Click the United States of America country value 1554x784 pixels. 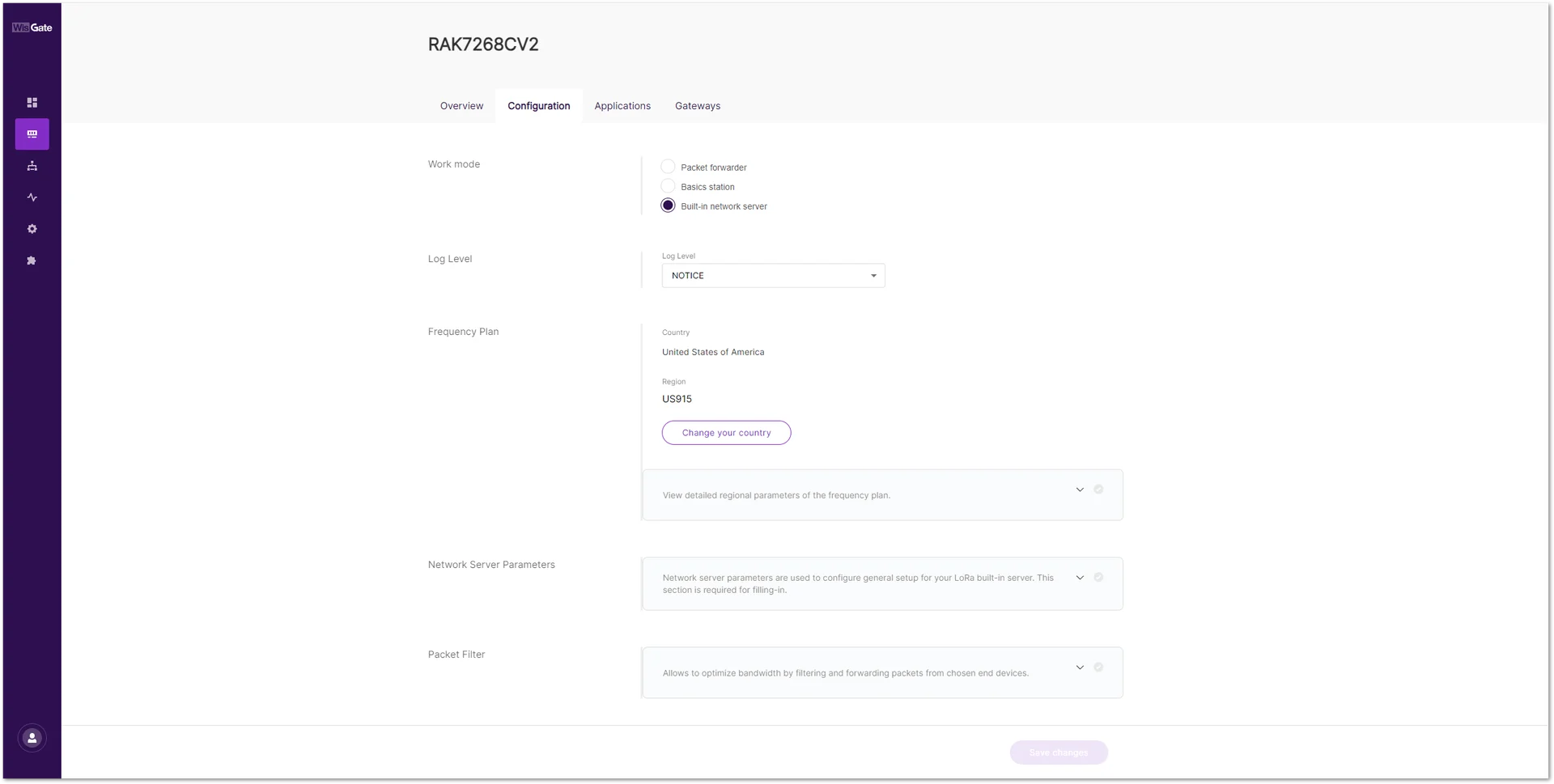click(x=713, y=352)
